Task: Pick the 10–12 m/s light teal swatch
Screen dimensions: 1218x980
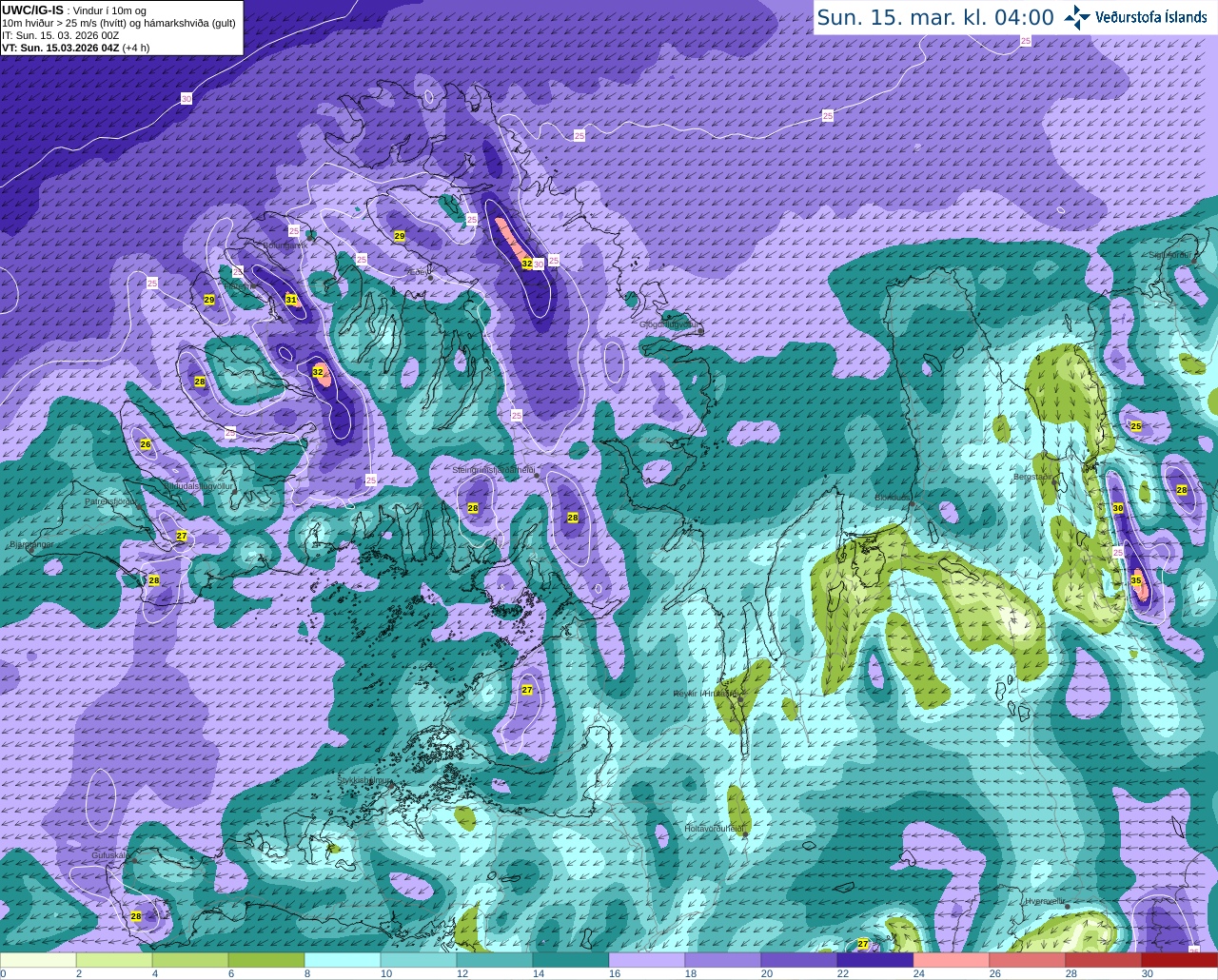Action: [x=419, y=960]
